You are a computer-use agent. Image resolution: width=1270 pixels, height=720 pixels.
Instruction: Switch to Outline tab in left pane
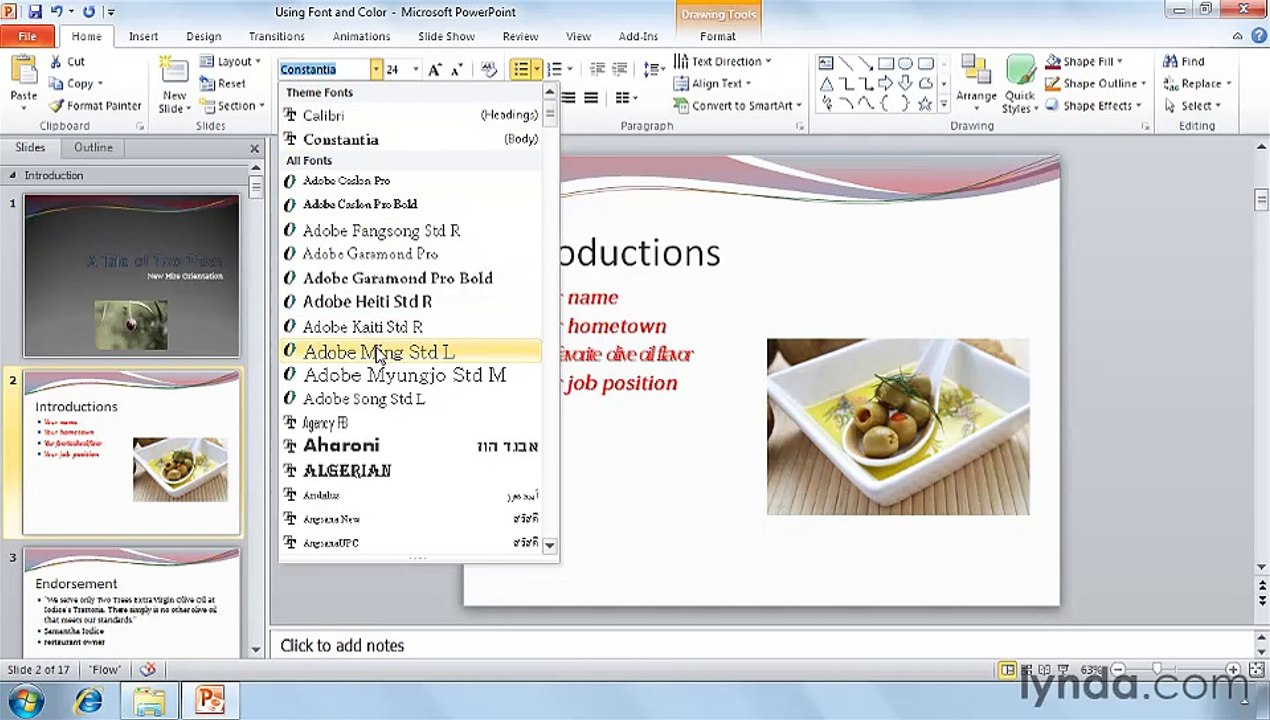[x=93, y=147]
